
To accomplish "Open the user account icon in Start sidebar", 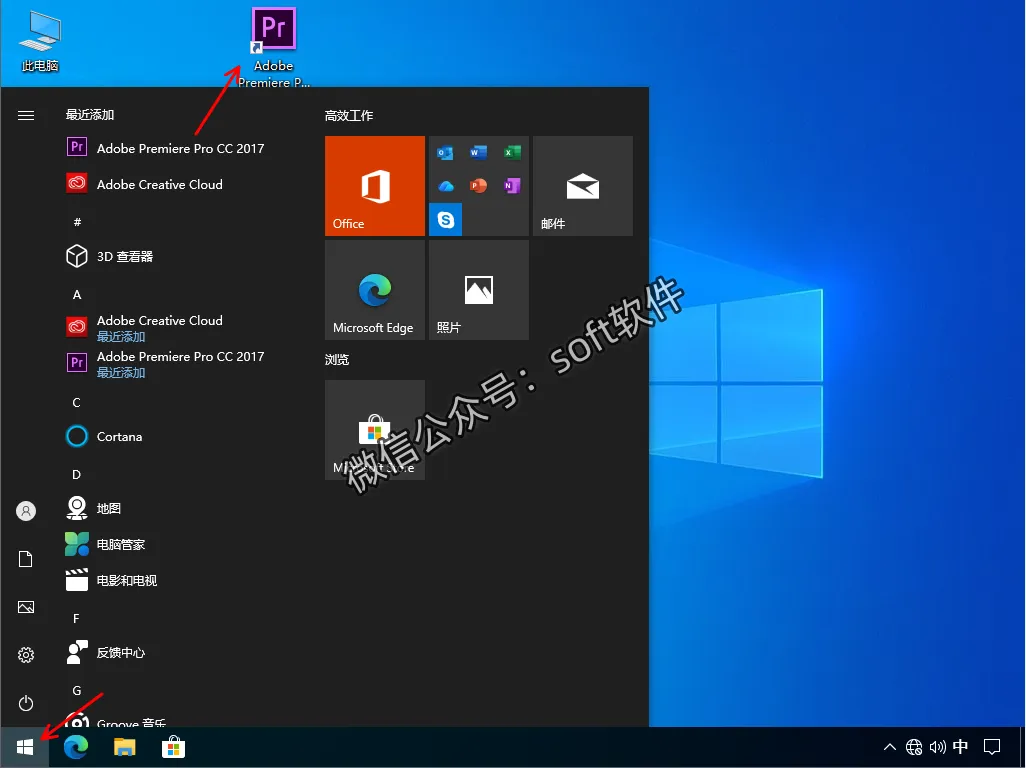I will (26, 511).
